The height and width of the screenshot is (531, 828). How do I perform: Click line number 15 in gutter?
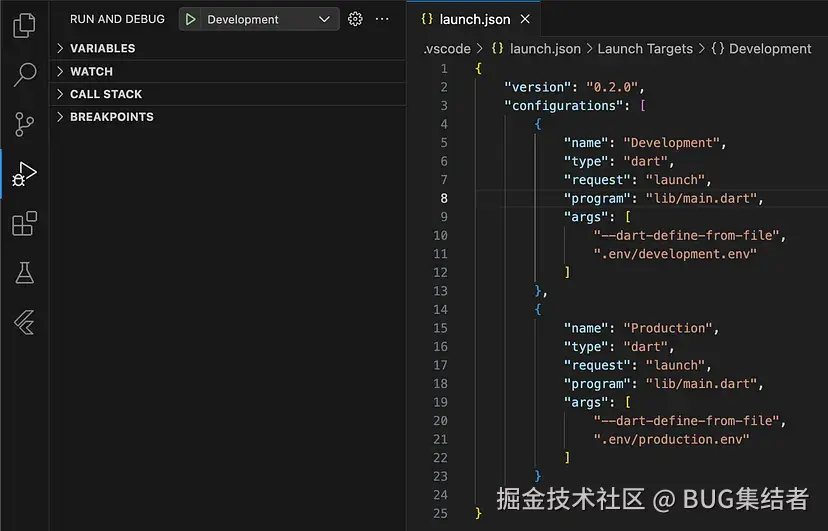click(440, 328)
